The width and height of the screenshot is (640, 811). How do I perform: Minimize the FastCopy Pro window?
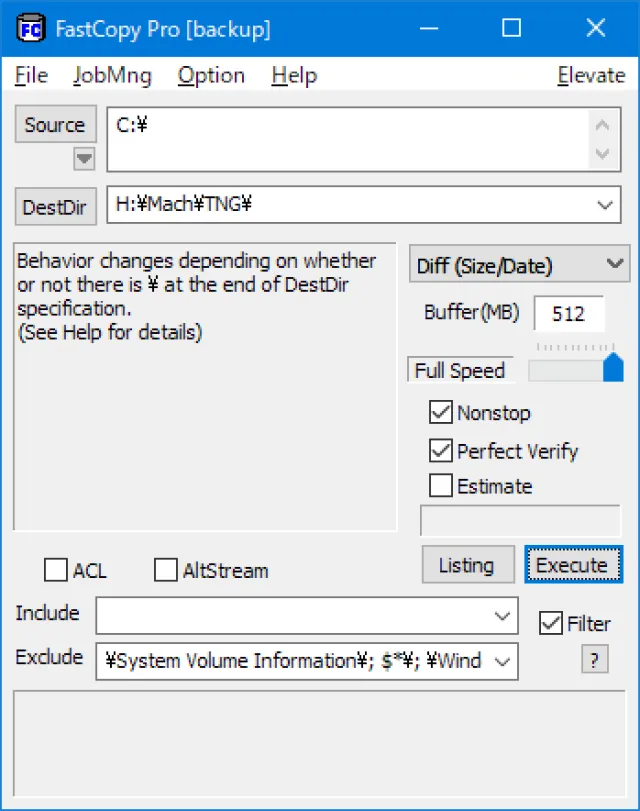(x=429, y=28)
